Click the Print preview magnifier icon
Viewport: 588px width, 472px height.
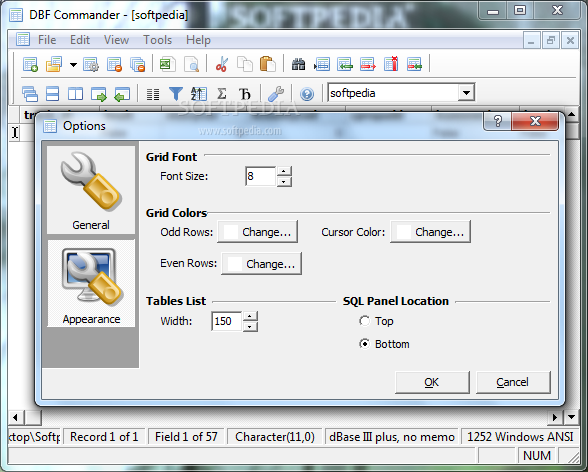coord(192,64)
